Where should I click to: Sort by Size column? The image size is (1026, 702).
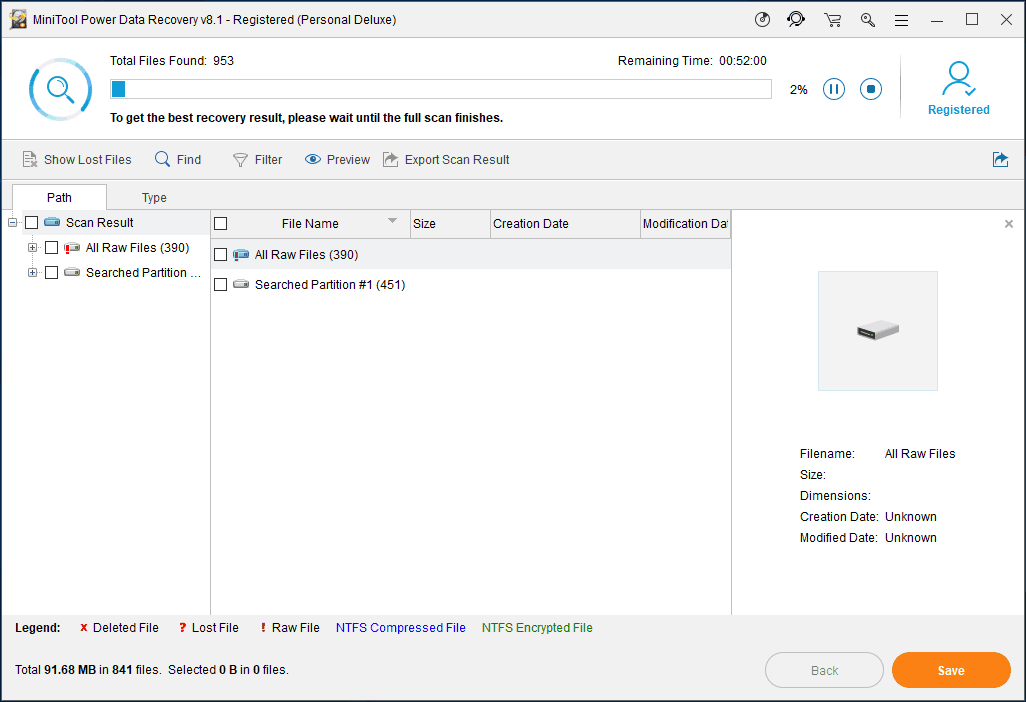[450, 224]
